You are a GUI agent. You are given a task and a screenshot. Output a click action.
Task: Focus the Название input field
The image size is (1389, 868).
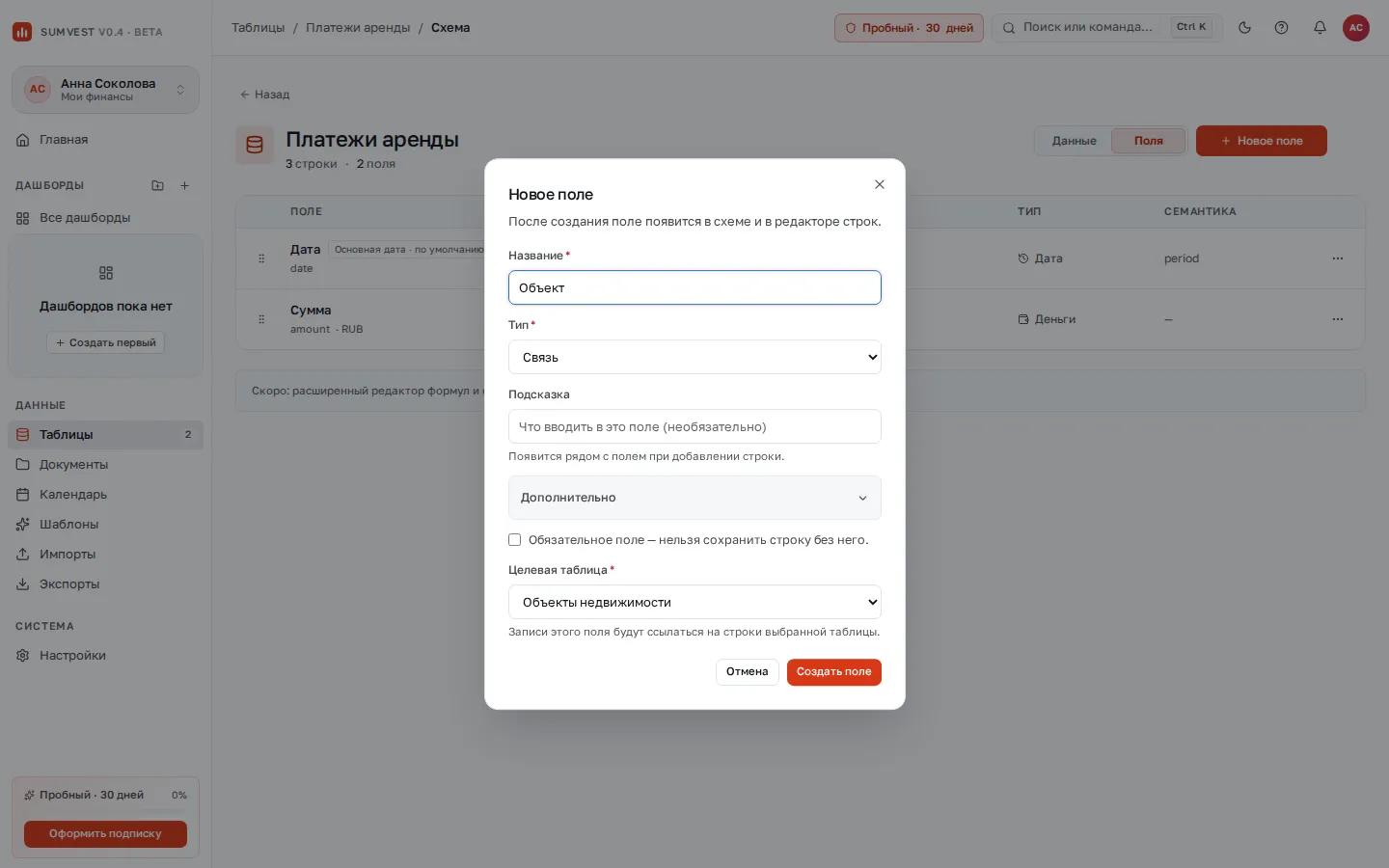tap(694, 287)
